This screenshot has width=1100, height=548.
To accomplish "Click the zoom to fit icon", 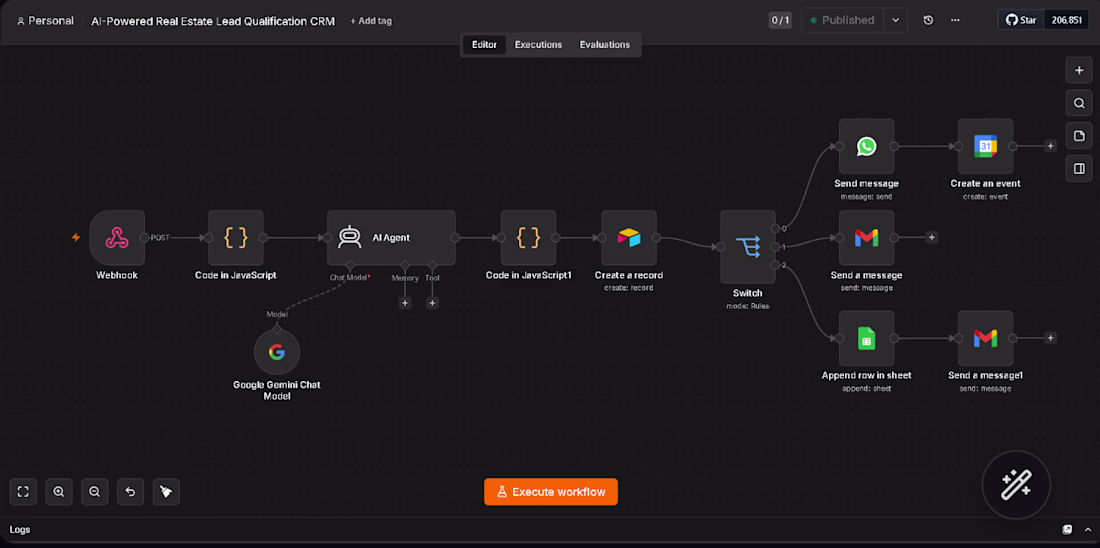I will click(23, 492).
